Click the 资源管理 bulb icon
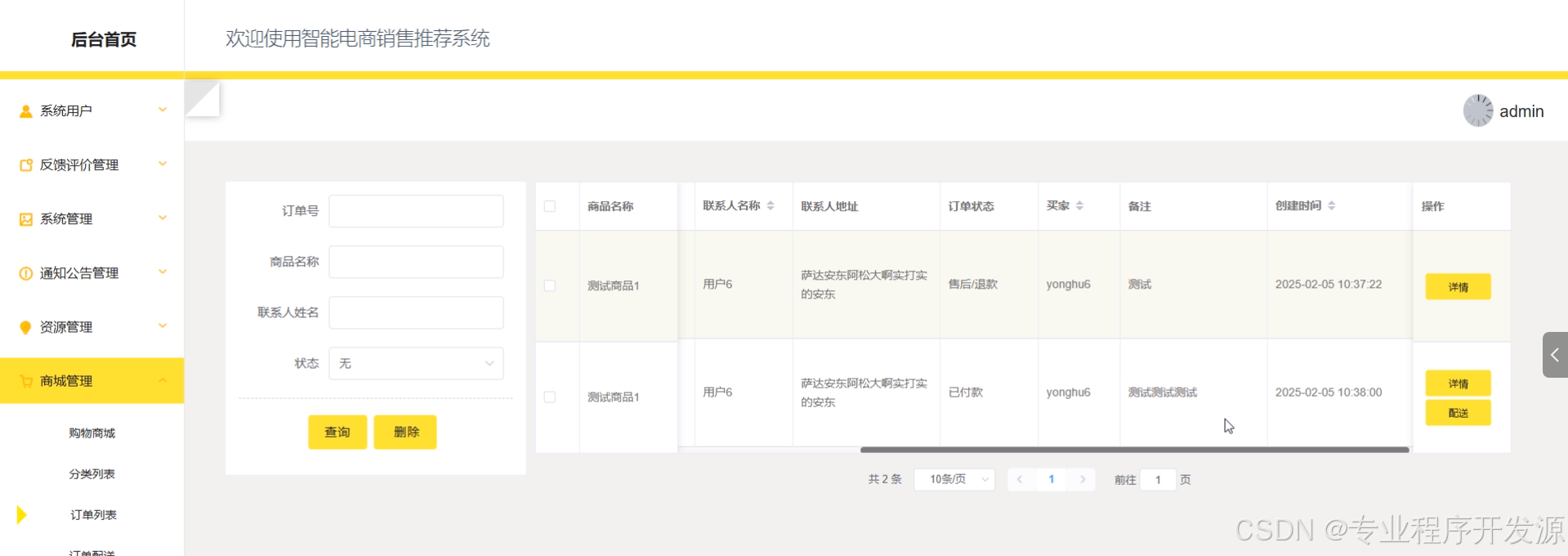The image size is (1568, 556). point(25,327)
